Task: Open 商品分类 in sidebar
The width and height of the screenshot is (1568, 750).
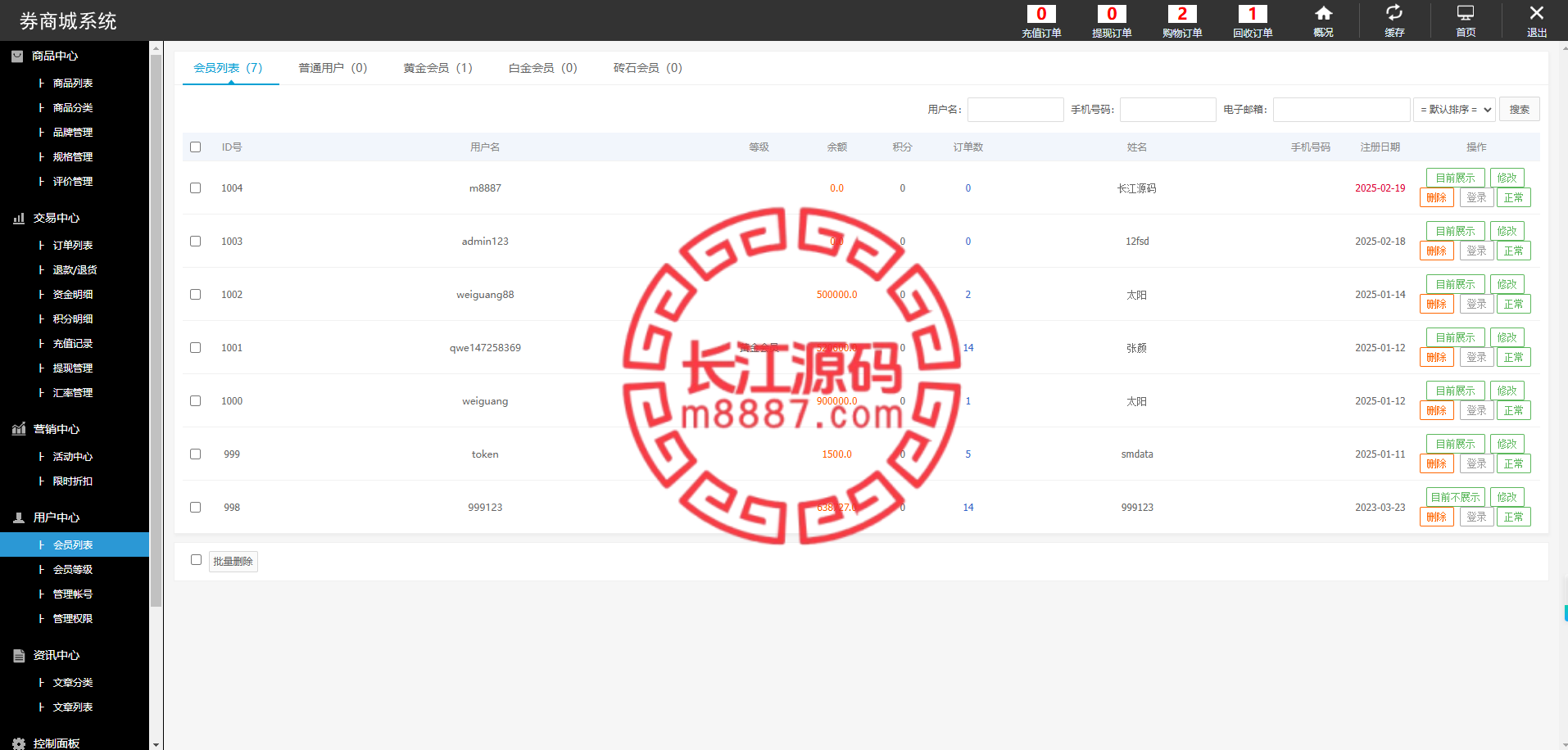Action: pos(73,108)
